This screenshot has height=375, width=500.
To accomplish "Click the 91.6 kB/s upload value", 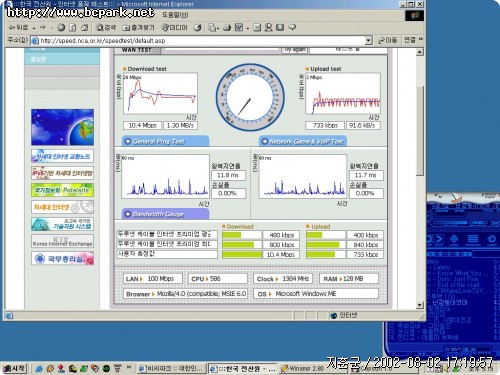I will click(363, 125).
